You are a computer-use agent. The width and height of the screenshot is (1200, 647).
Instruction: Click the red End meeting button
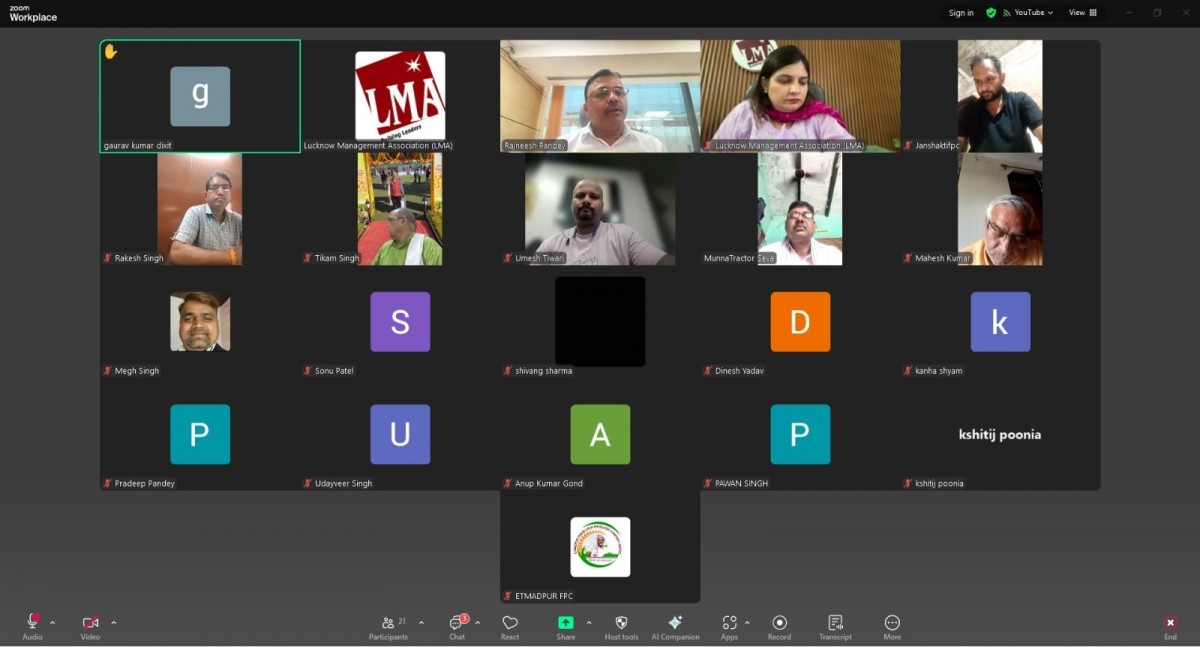point(1170,624)
